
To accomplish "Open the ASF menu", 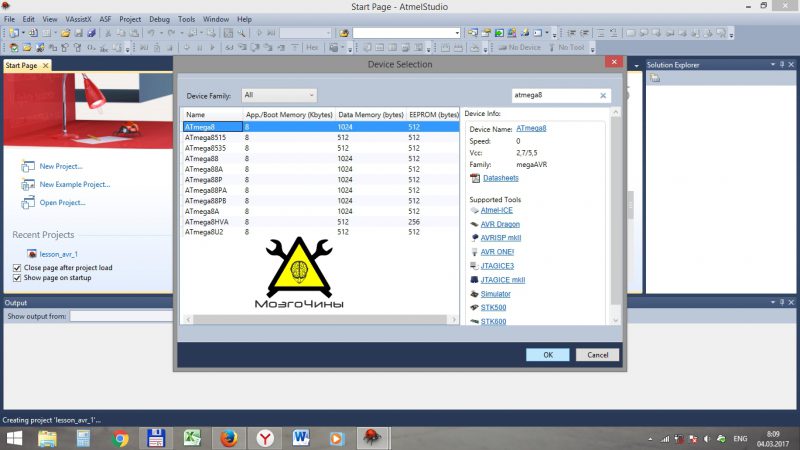I will tap(105, 19).
